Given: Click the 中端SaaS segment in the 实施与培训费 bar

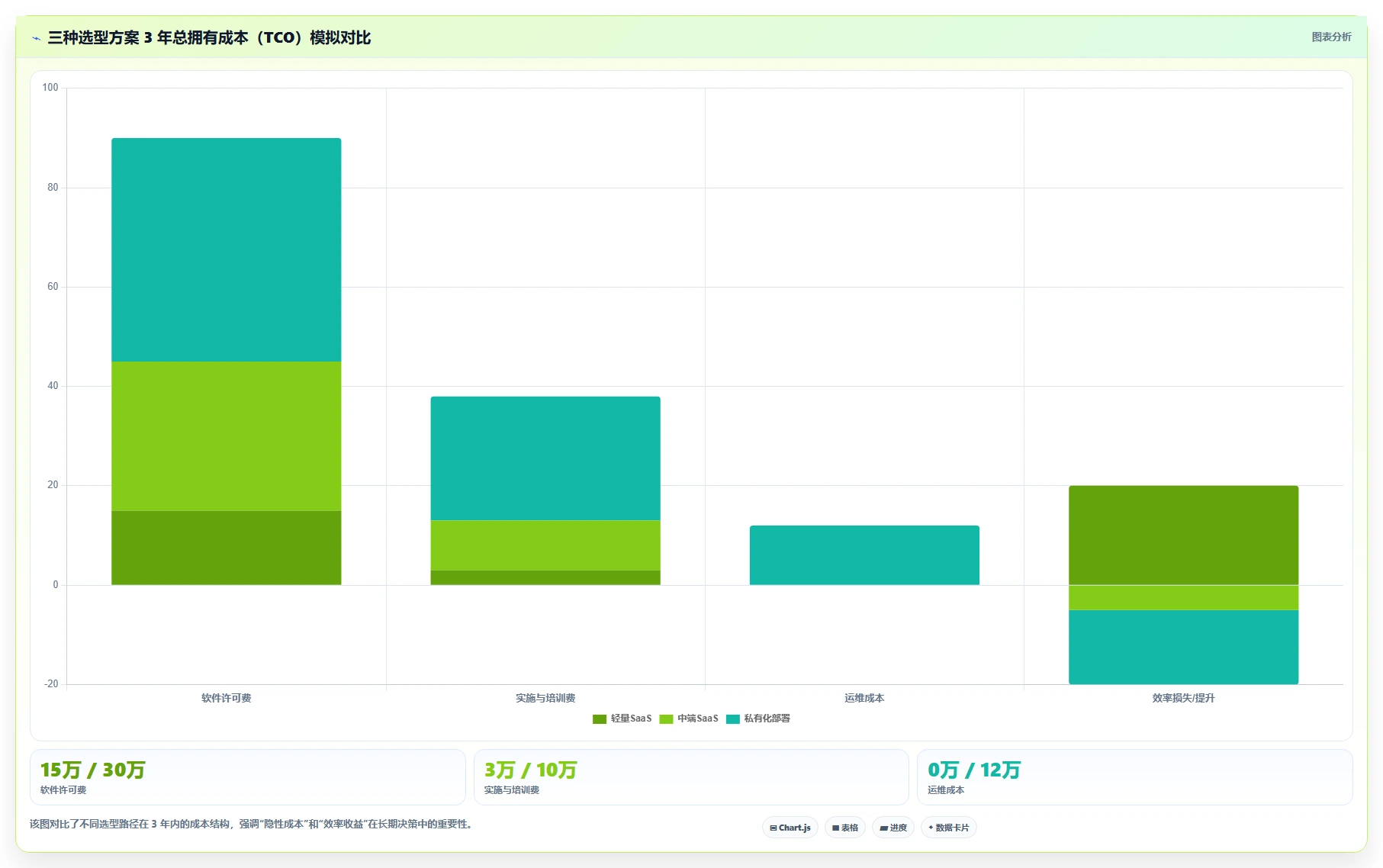Looking at the screenshot, I should tap(545, 545).
